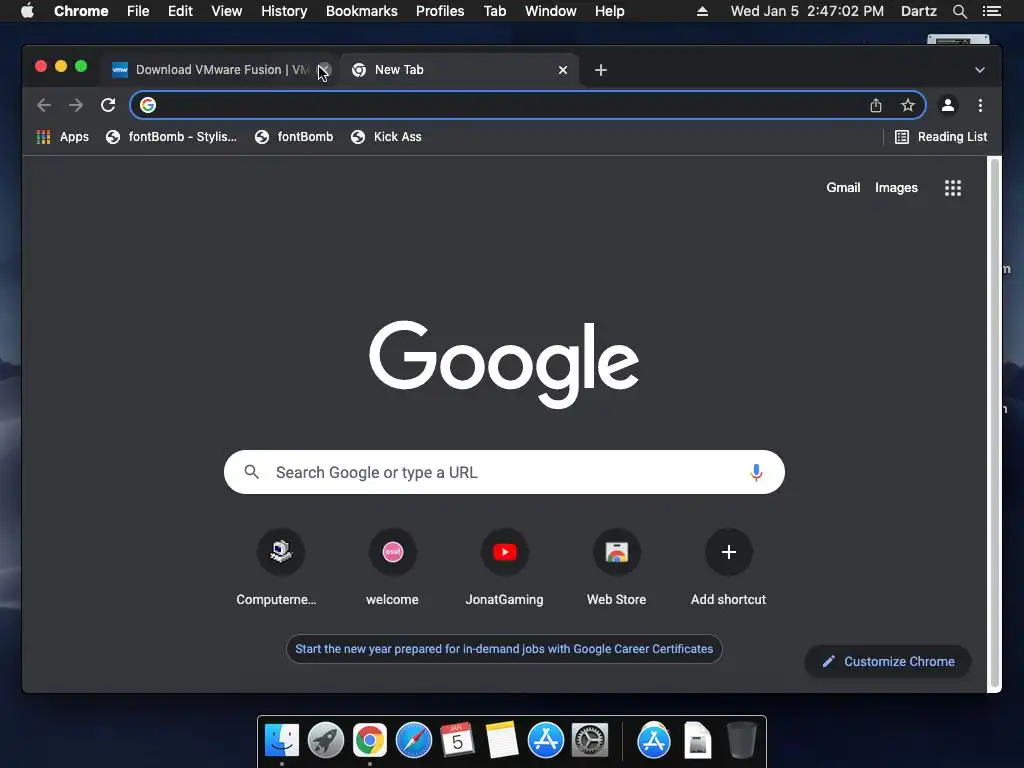
Task: Click the back navigation arrow
Action: (x=44, y=105)
